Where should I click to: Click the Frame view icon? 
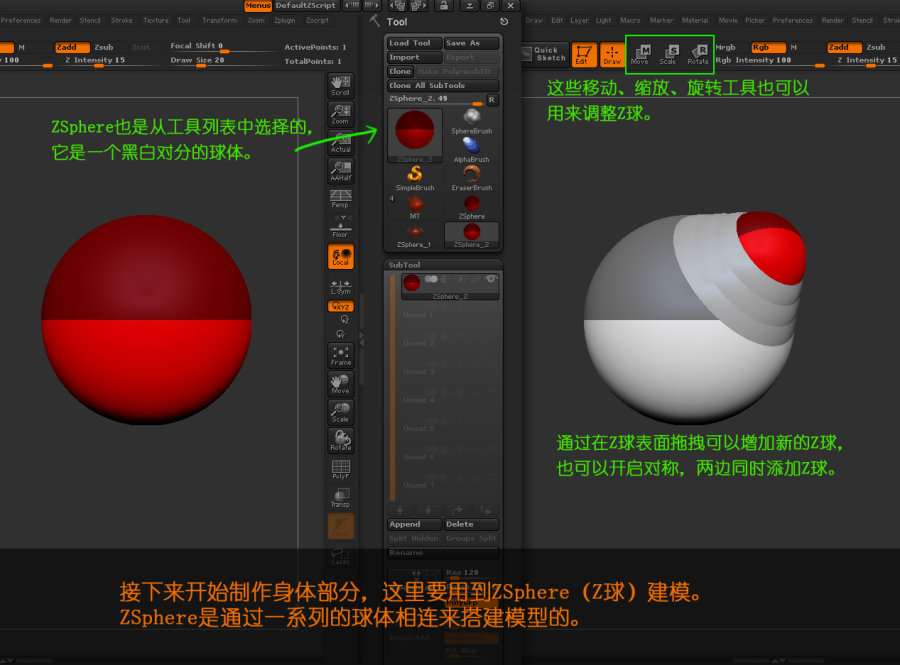340,356
